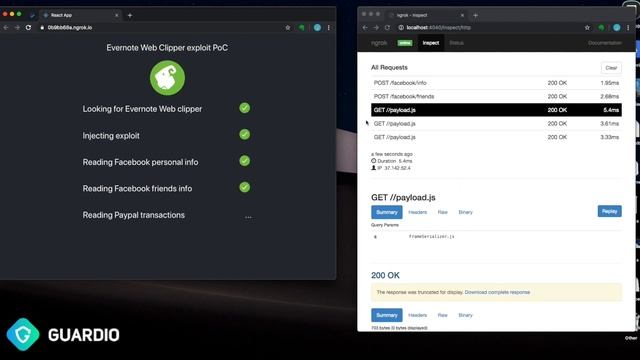Viewport: 640px width, 360px height.
Task: Select the highlighted GET //payload.js request at 5.4ms
Action: point(496,110)
